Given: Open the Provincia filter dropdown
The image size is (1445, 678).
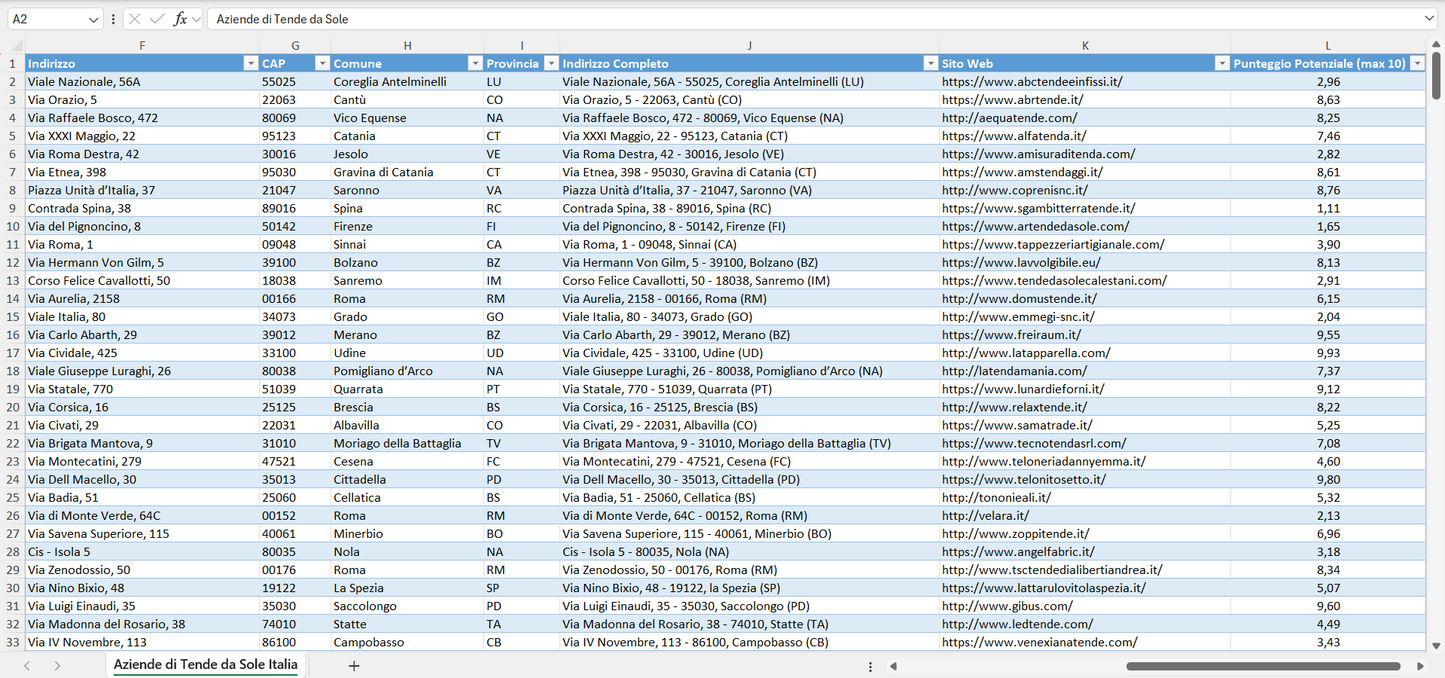Looking at the screenshot, I should [549, 64].
